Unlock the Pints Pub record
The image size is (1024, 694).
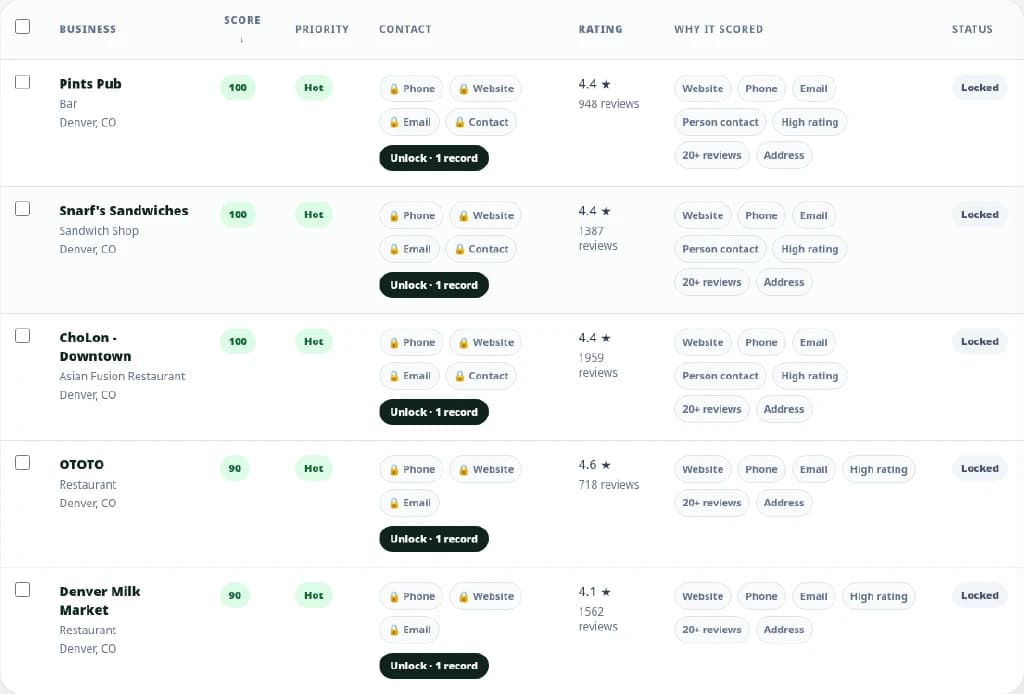[434, 158]
